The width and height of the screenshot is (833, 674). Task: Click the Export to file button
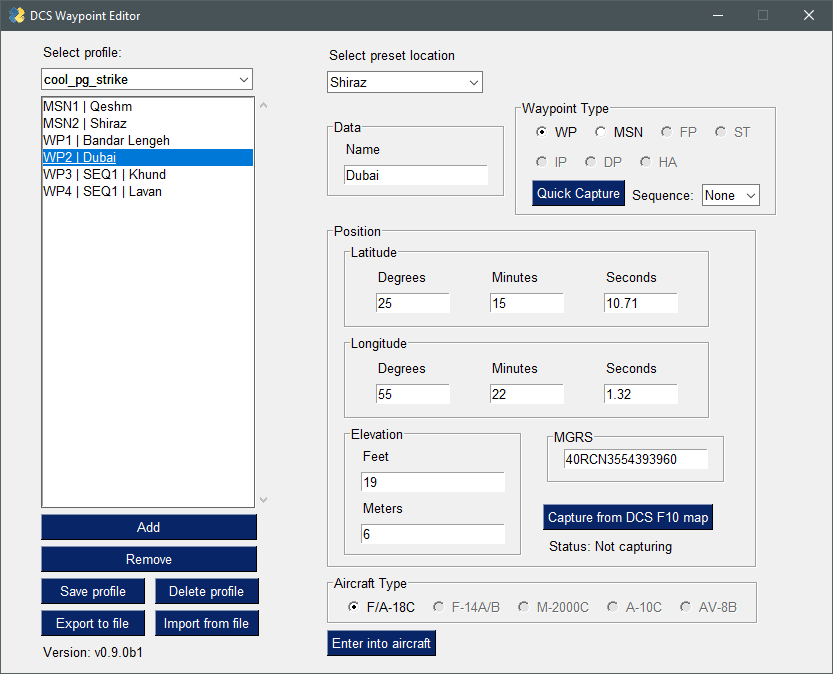coord(93,623)
